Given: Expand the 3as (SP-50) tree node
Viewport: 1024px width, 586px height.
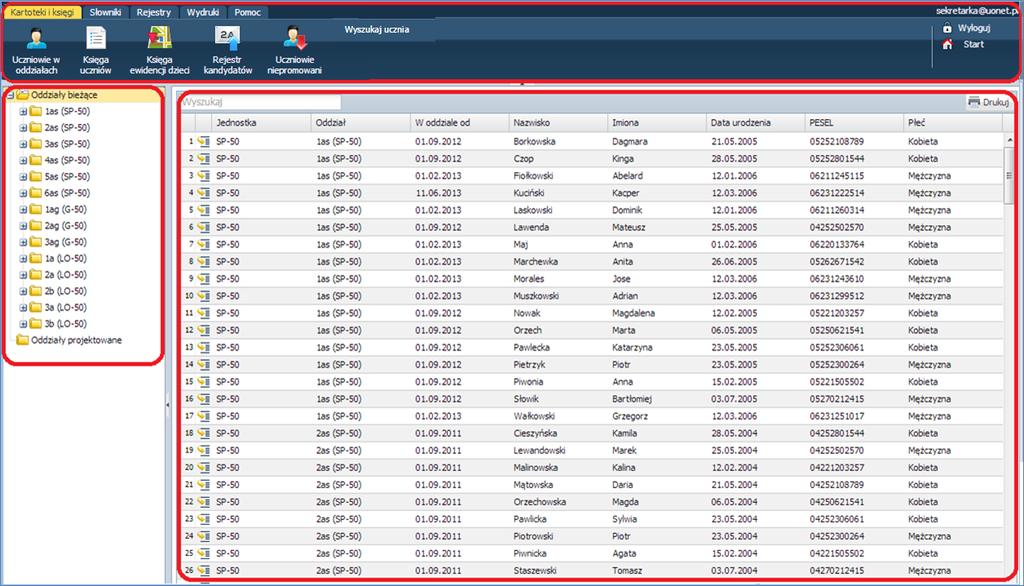Looking at the screenshot, I should pyautogui.click(x=23, y=144).
